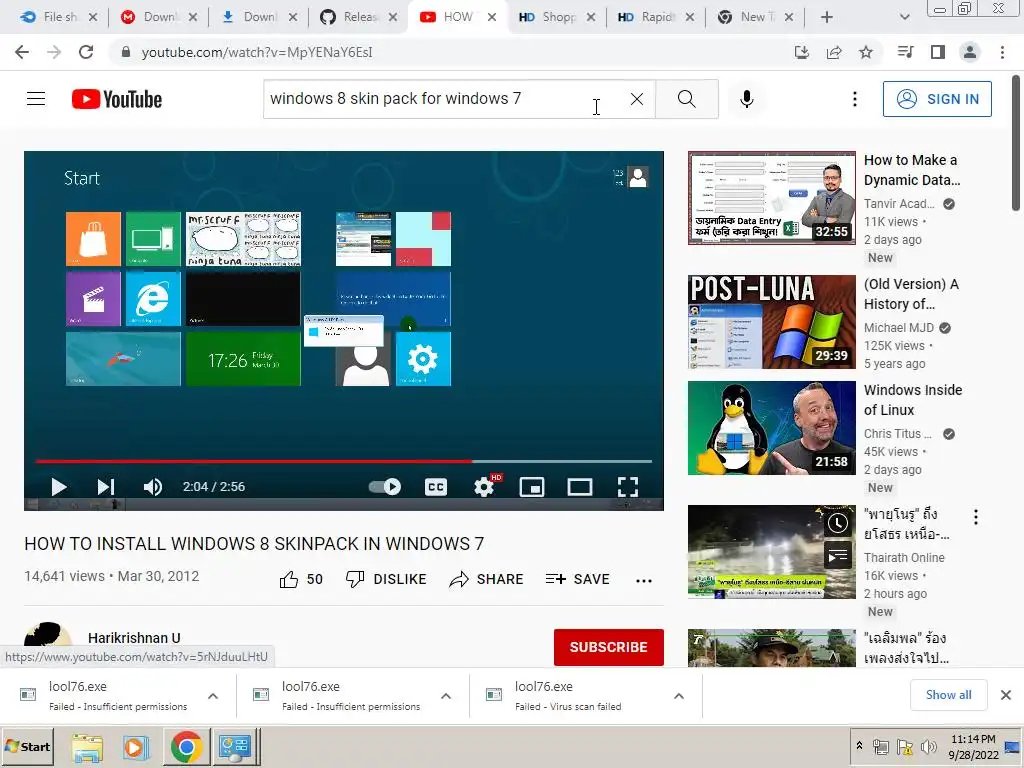Select the page vertical scrollbar

1016,144
